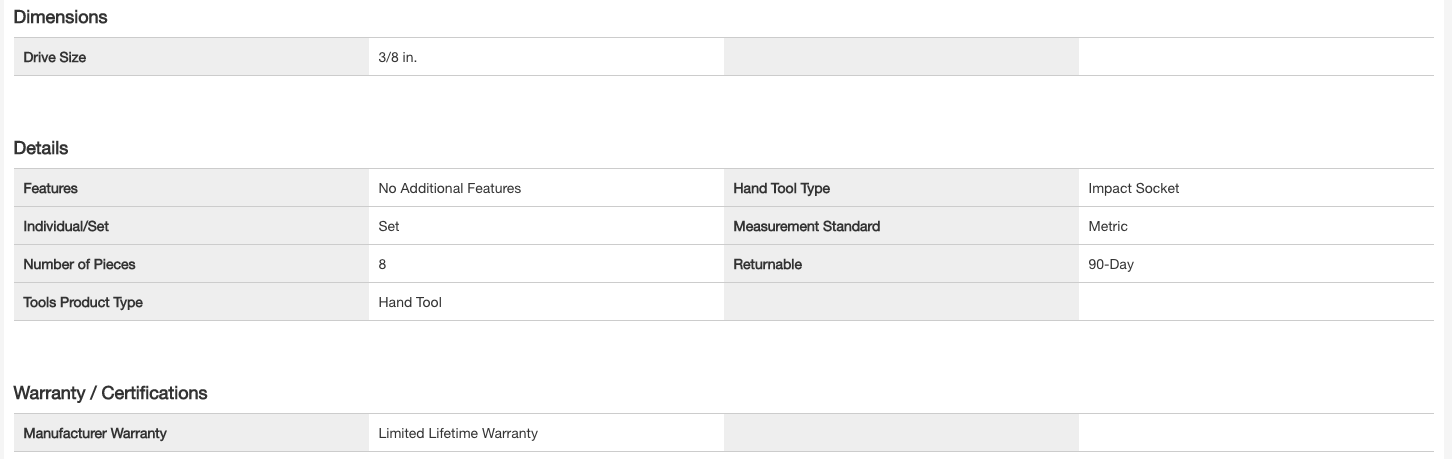1452x459 pixels.
Task: Click the "Hand Tool" product type value
Action: pos(410,302)
